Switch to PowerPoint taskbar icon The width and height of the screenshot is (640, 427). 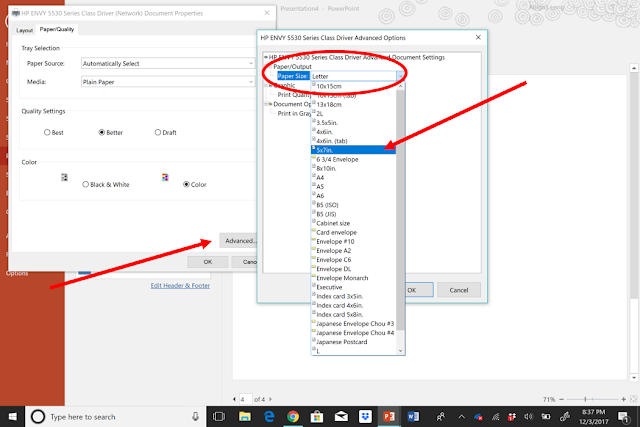click(389, 417)
